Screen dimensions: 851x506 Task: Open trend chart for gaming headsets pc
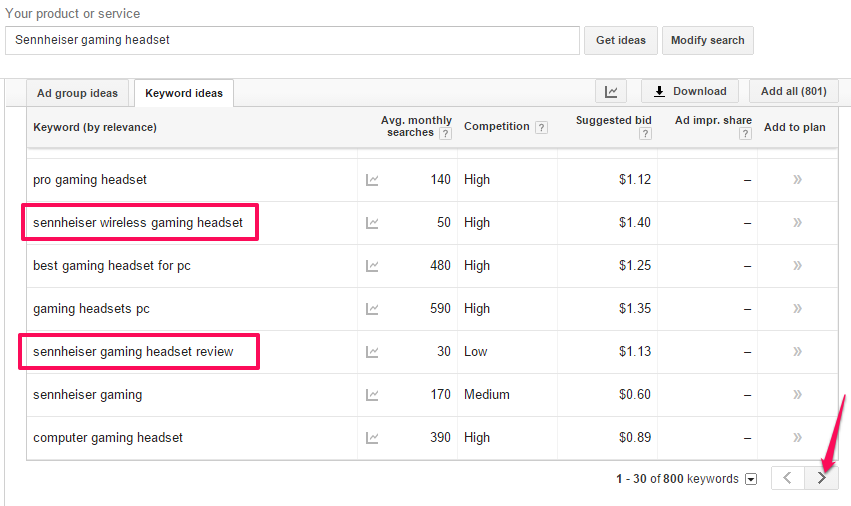pos(372,309)
